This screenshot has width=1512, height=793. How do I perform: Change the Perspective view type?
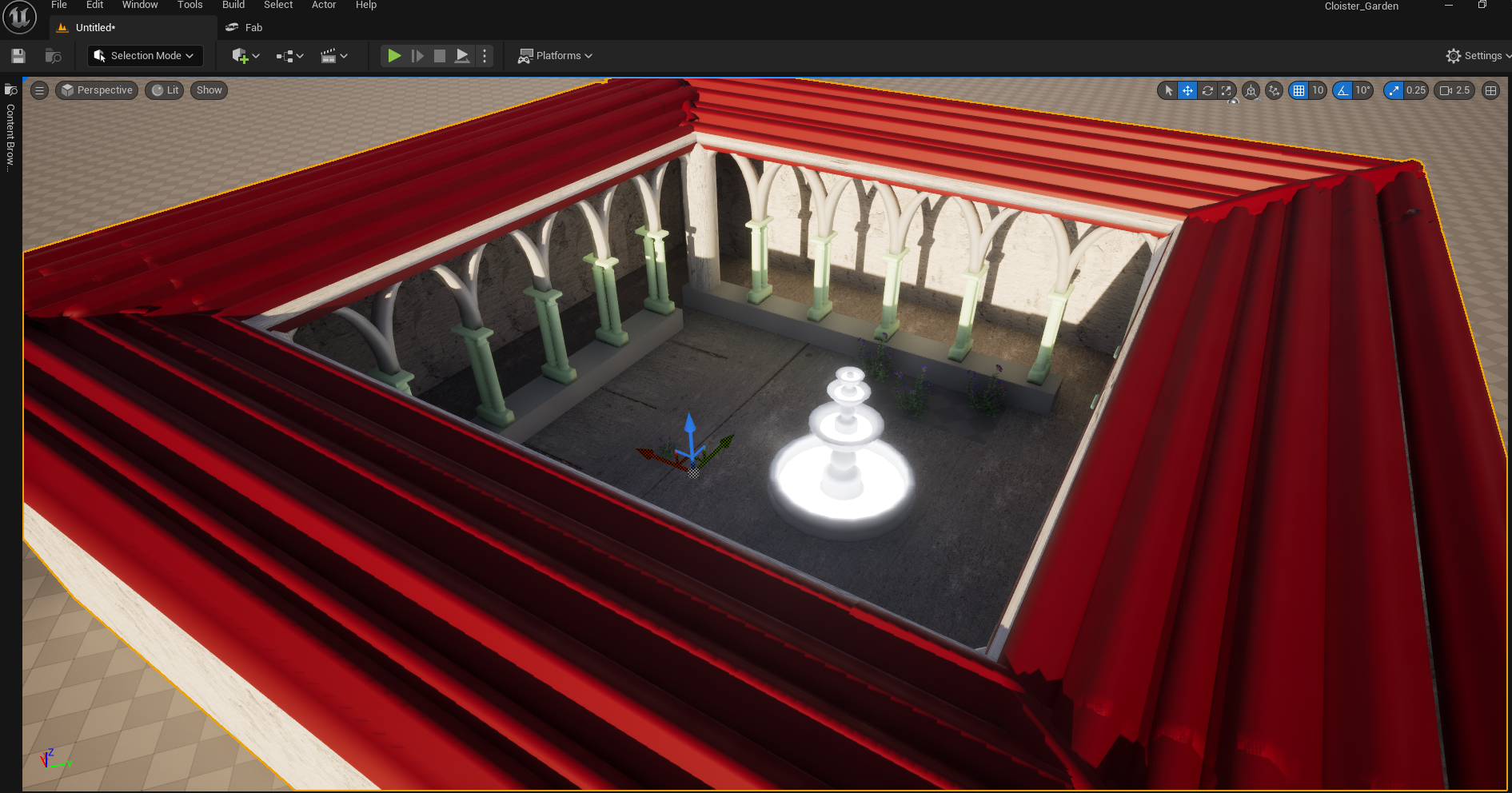(x=97, y=90)
